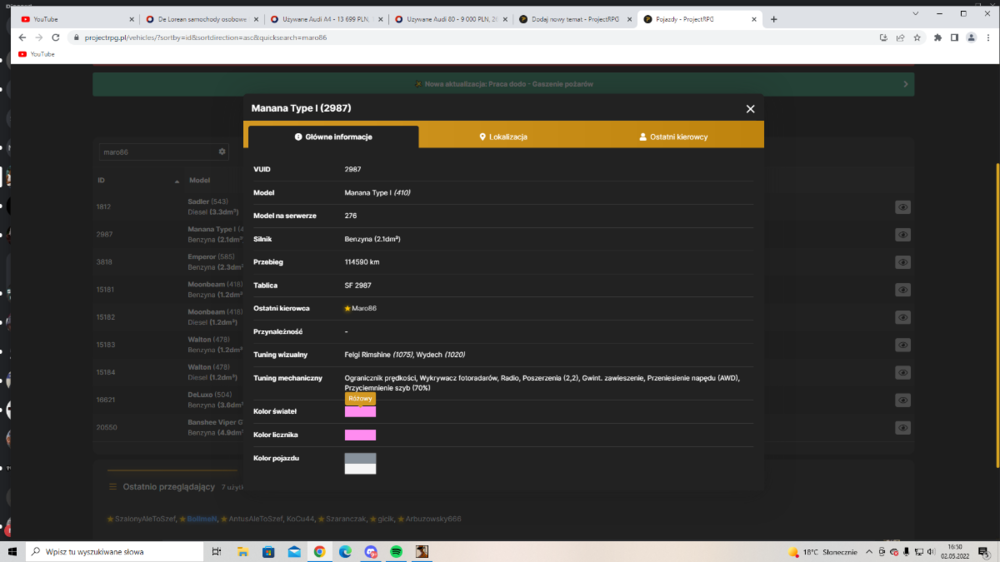Open the Nowa aktualizacja announcement banner
Viewport: 1000px width, 562px height.
pos(503,84)
